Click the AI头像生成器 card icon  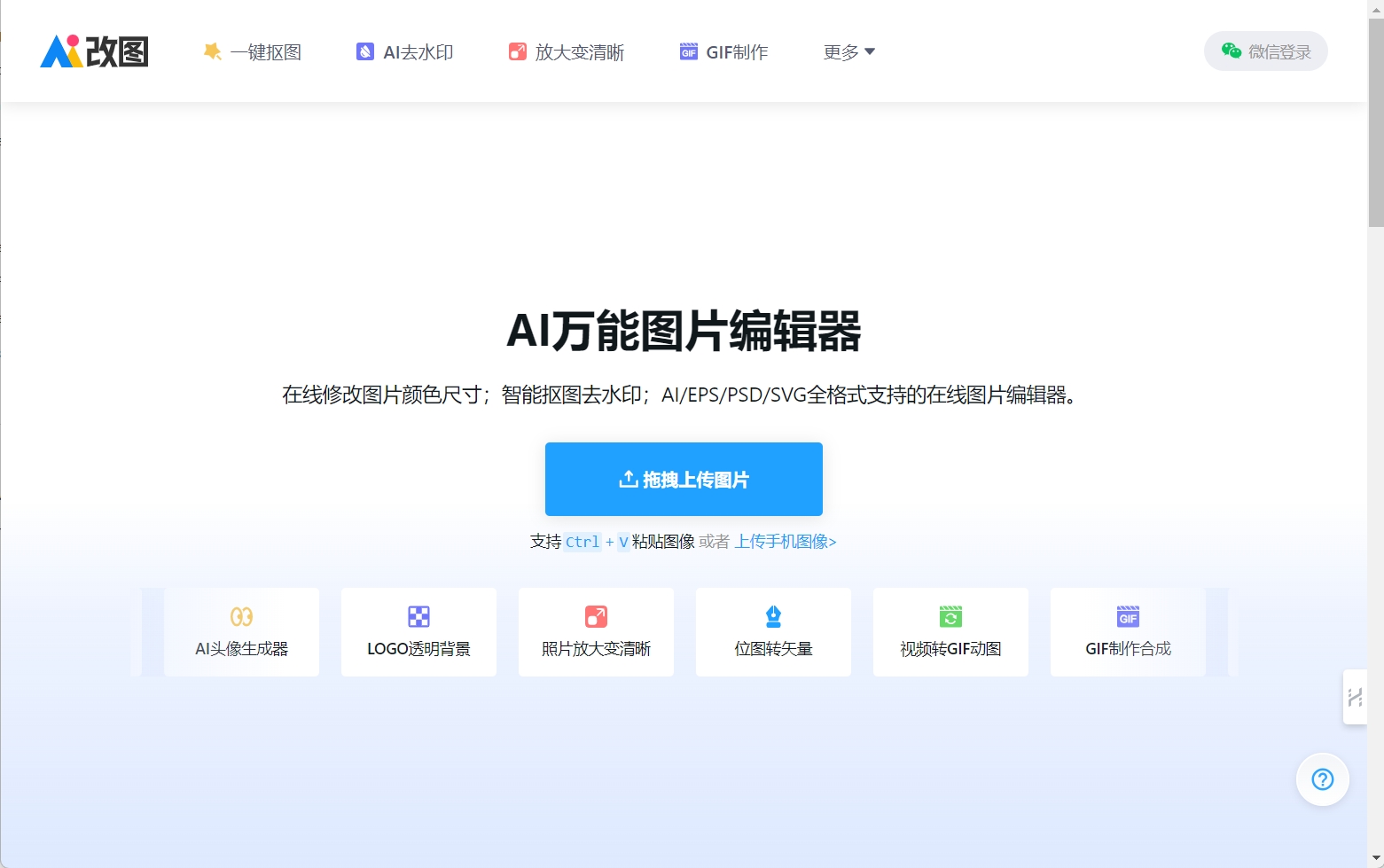pos(241,616)
